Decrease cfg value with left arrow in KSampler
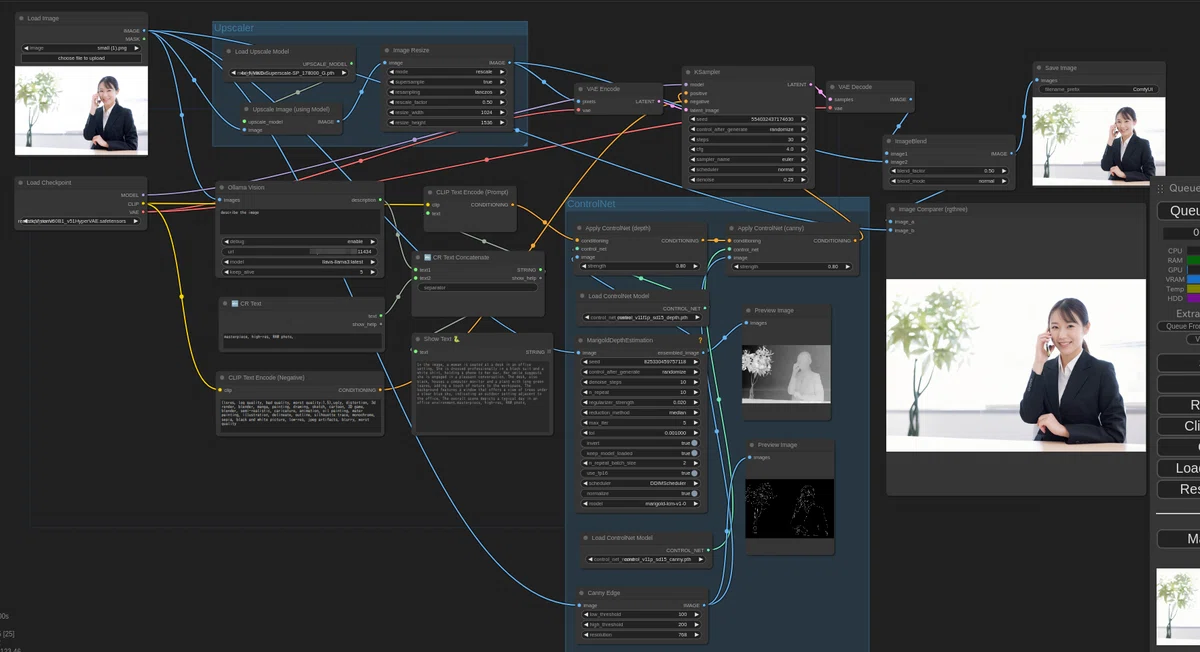This screenshot has height=652, width=1200. 692,149
